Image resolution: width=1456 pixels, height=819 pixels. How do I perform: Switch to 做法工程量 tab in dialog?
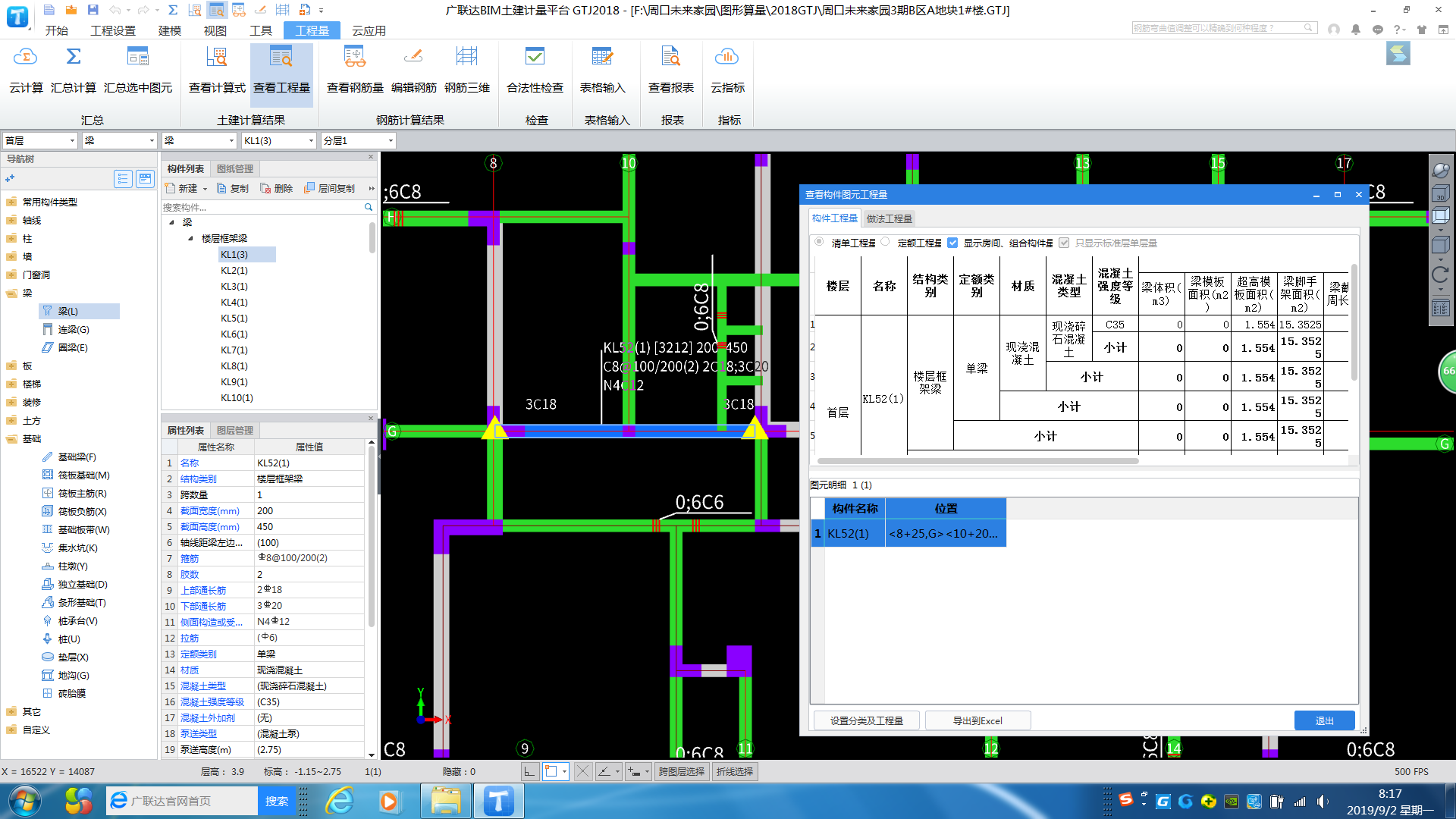click(x=889, y=218)
